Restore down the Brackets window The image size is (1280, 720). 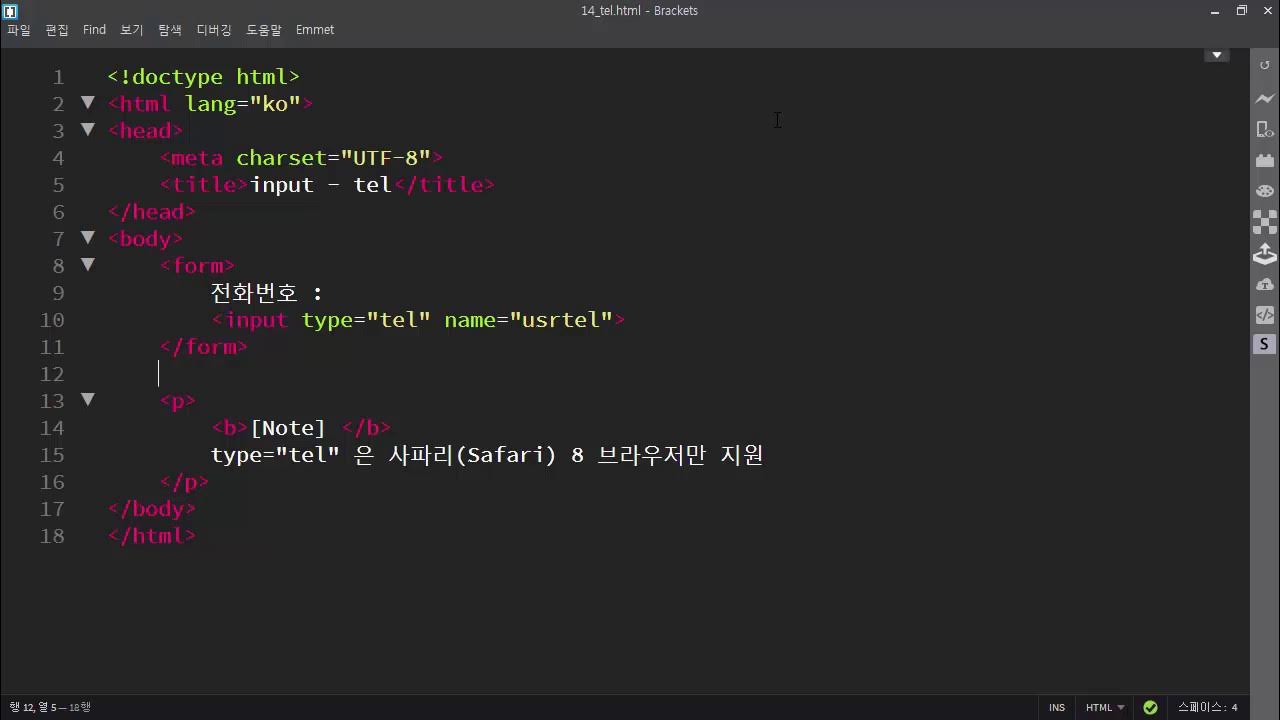pos(1242,11)
